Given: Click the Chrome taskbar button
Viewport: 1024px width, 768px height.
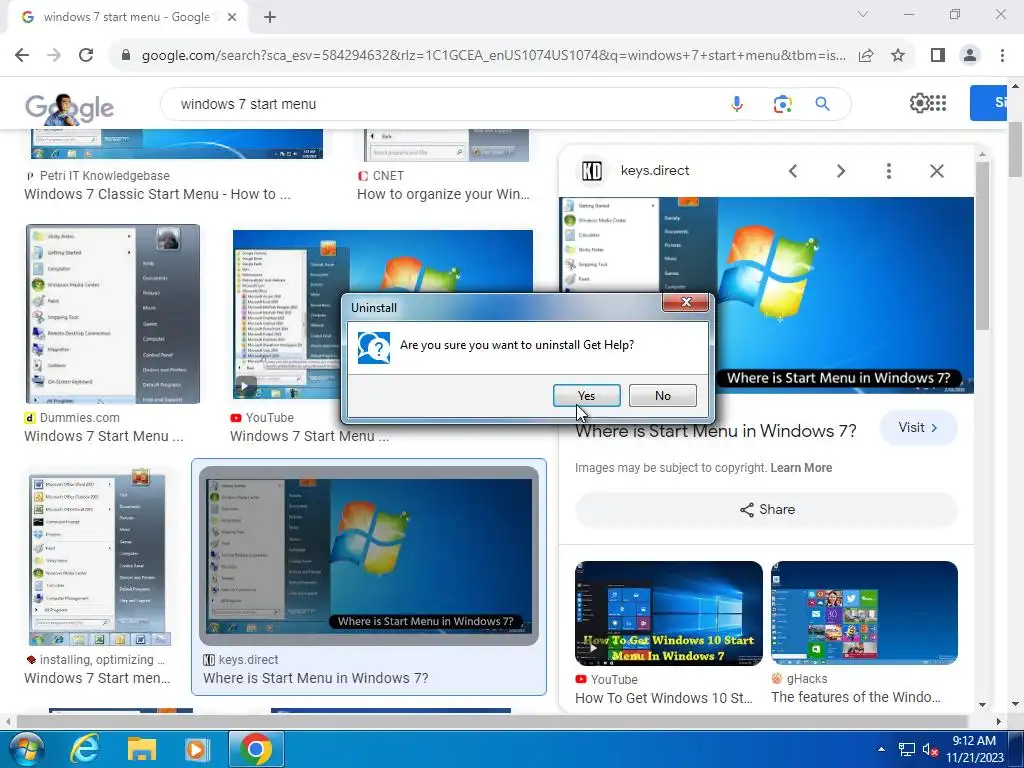Looking at the screenshot, I should (256, 749).
